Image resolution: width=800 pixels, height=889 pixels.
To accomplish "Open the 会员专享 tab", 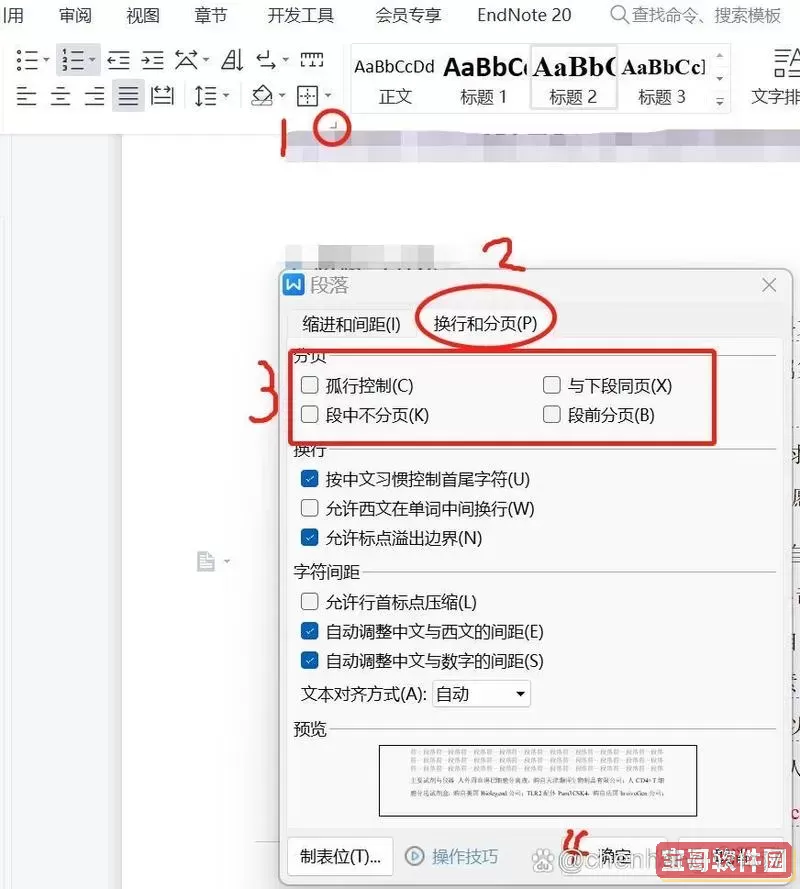I will (x=408, y=15).
